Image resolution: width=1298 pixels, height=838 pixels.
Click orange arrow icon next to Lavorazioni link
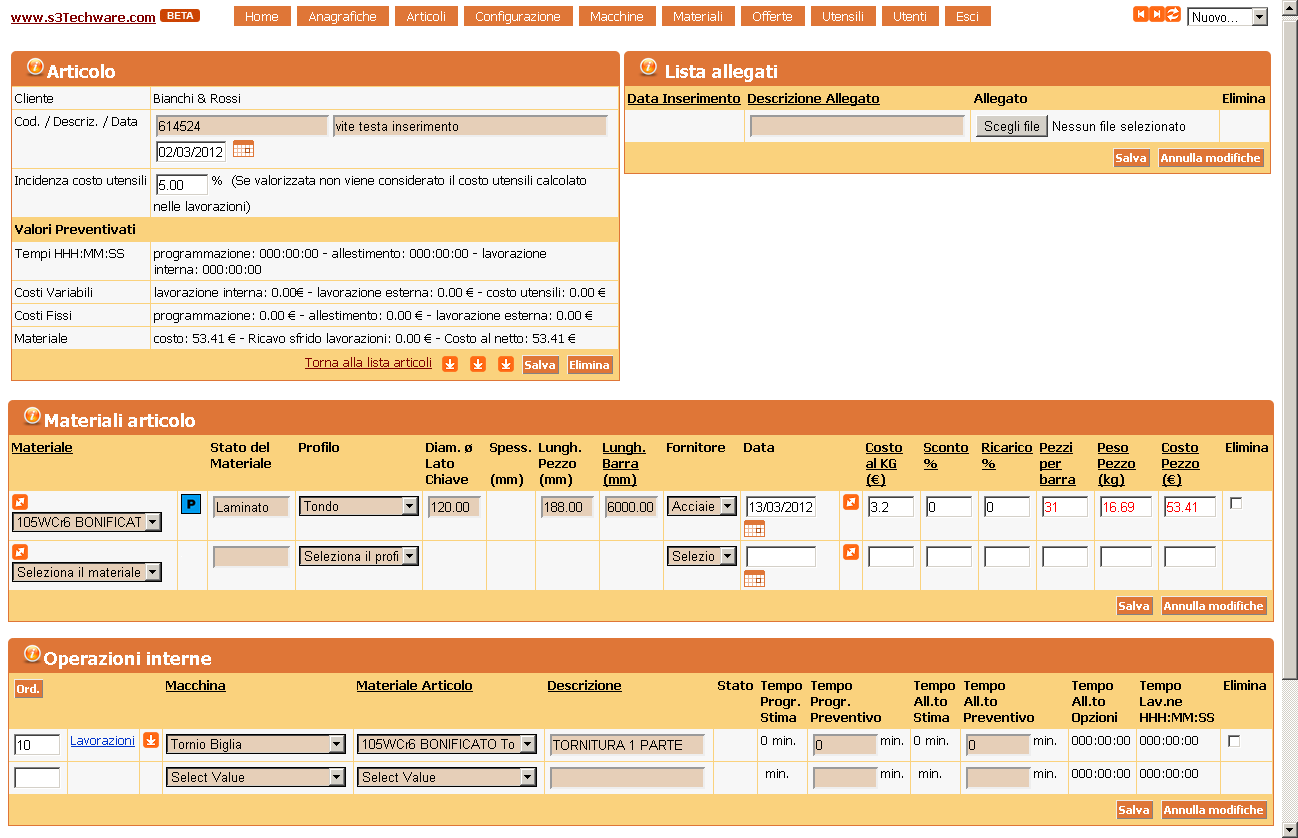tap(151, 740)
